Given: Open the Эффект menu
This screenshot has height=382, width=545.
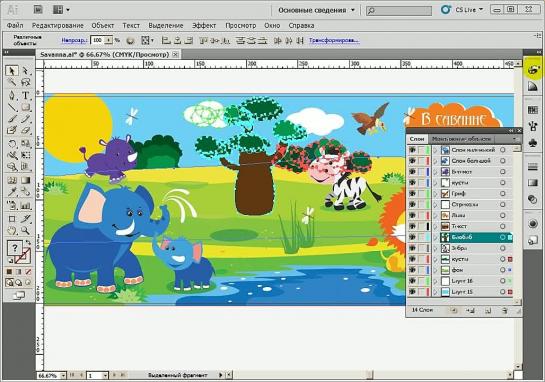Looking at the screenshot, I should [204, 25].
